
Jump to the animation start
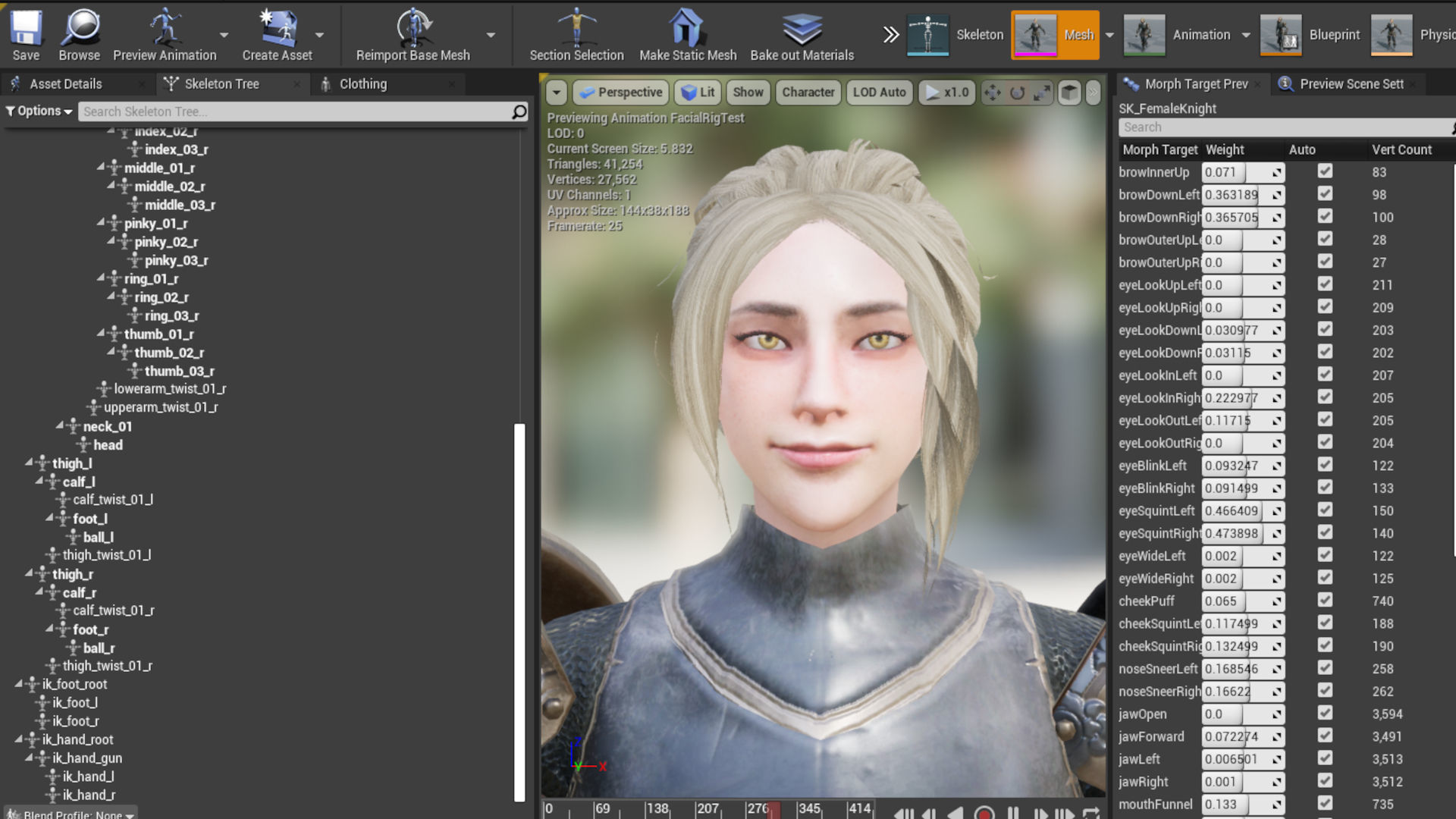903,812
